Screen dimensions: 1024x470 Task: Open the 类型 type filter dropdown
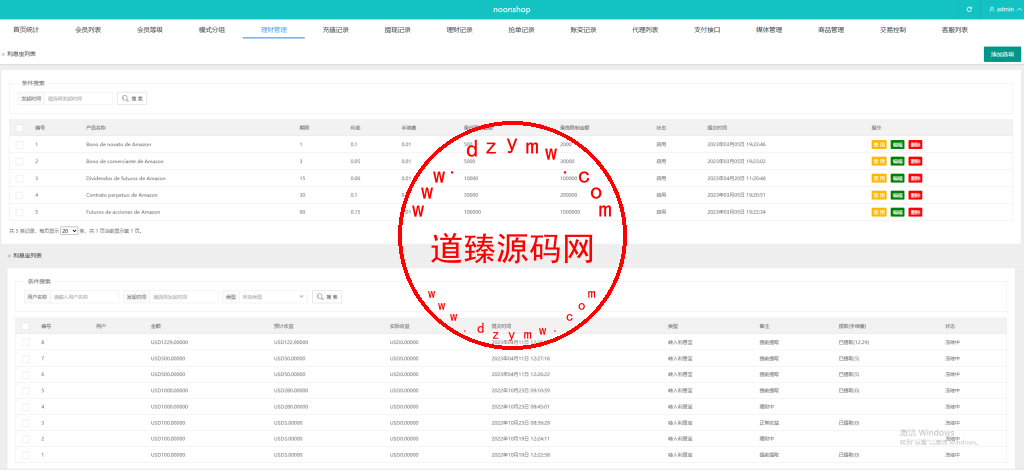pos(273,296)
